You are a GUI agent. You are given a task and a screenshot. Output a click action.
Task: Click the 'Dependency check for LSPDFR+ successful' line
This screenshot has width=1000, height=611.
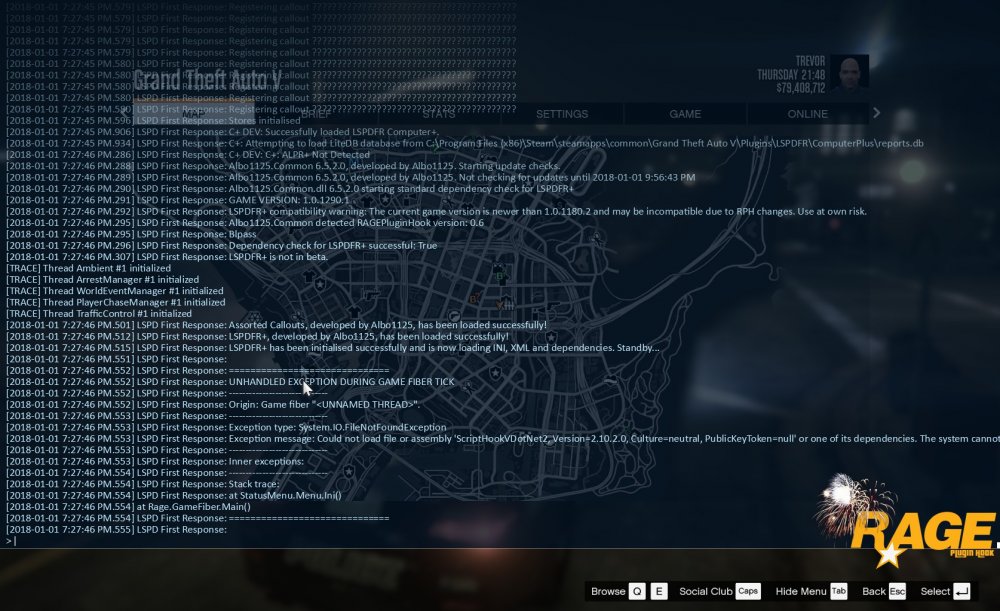[x=222, y=245]
